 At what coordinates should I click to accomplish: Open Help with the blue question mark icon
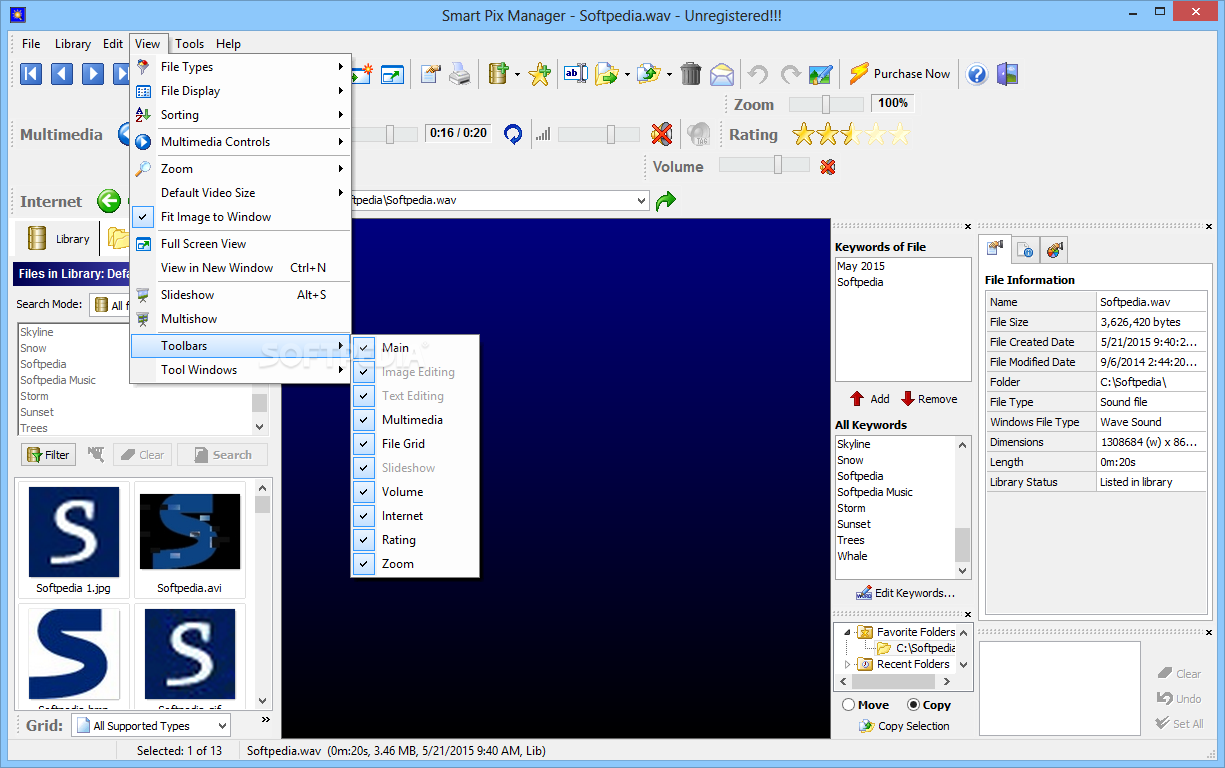coord(977,74)
